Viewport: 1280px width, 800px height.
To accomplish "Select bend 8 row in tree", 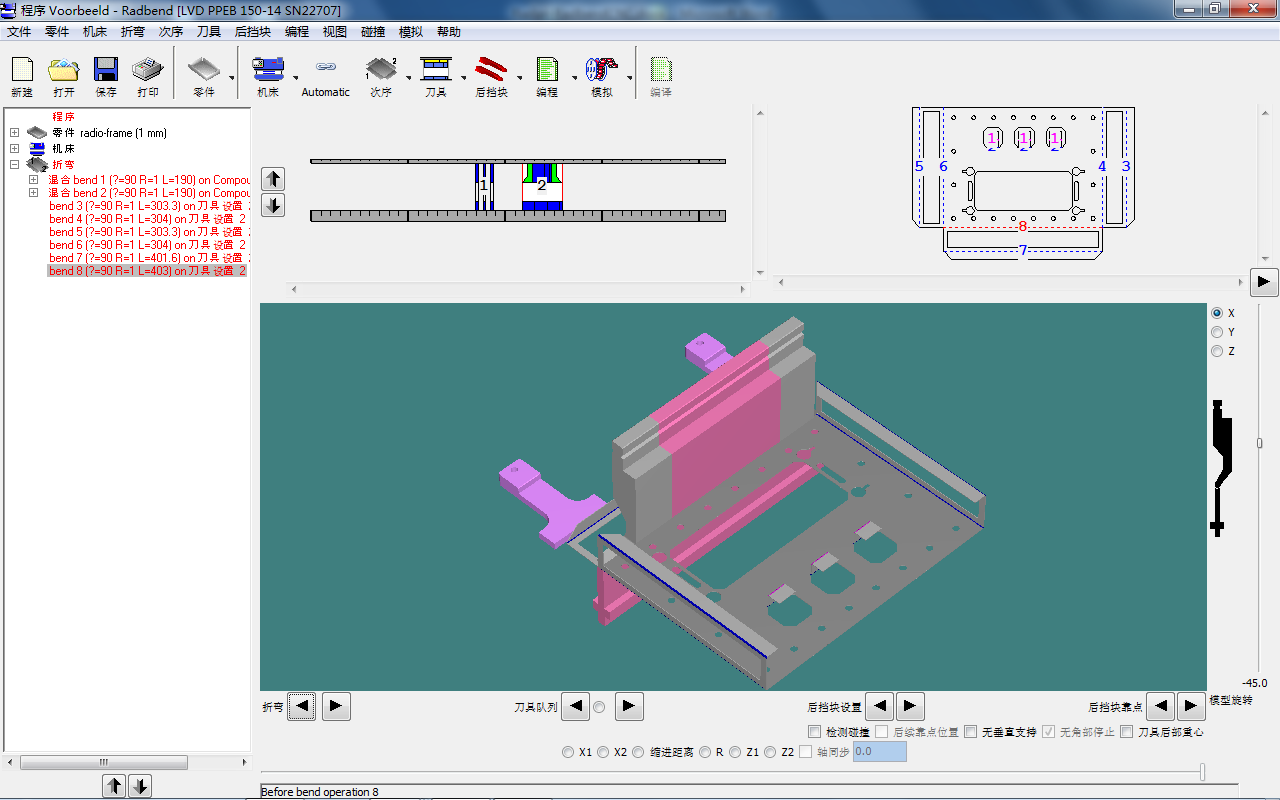I will [x=147, y=271].
